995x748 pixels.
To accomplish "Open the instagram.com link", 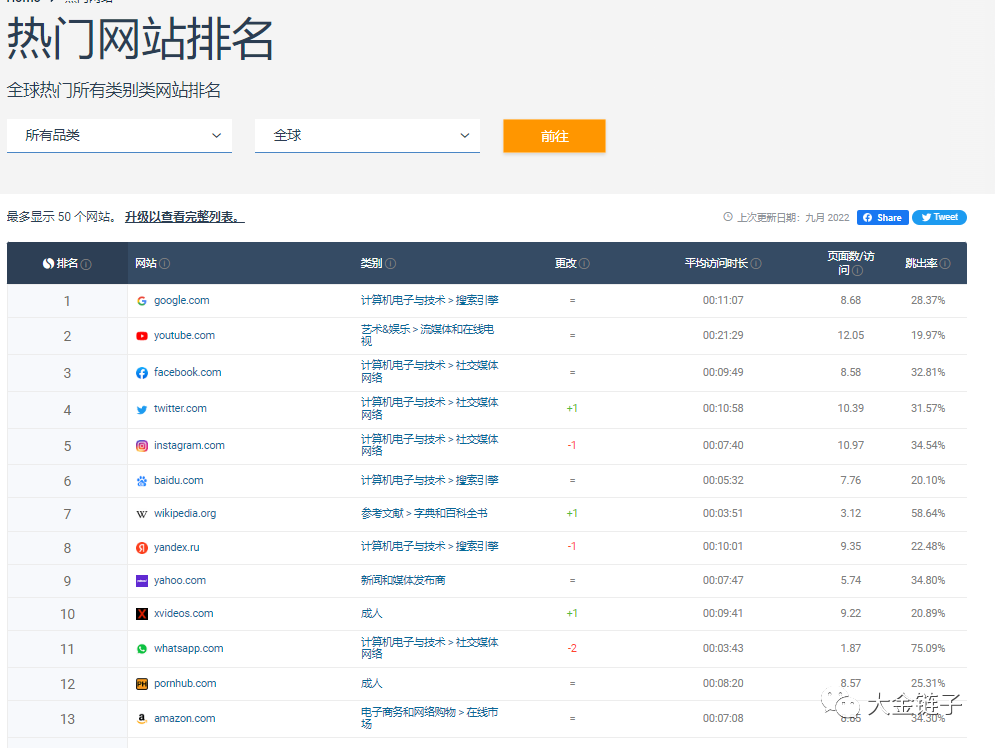I will [x=189, y=445].
